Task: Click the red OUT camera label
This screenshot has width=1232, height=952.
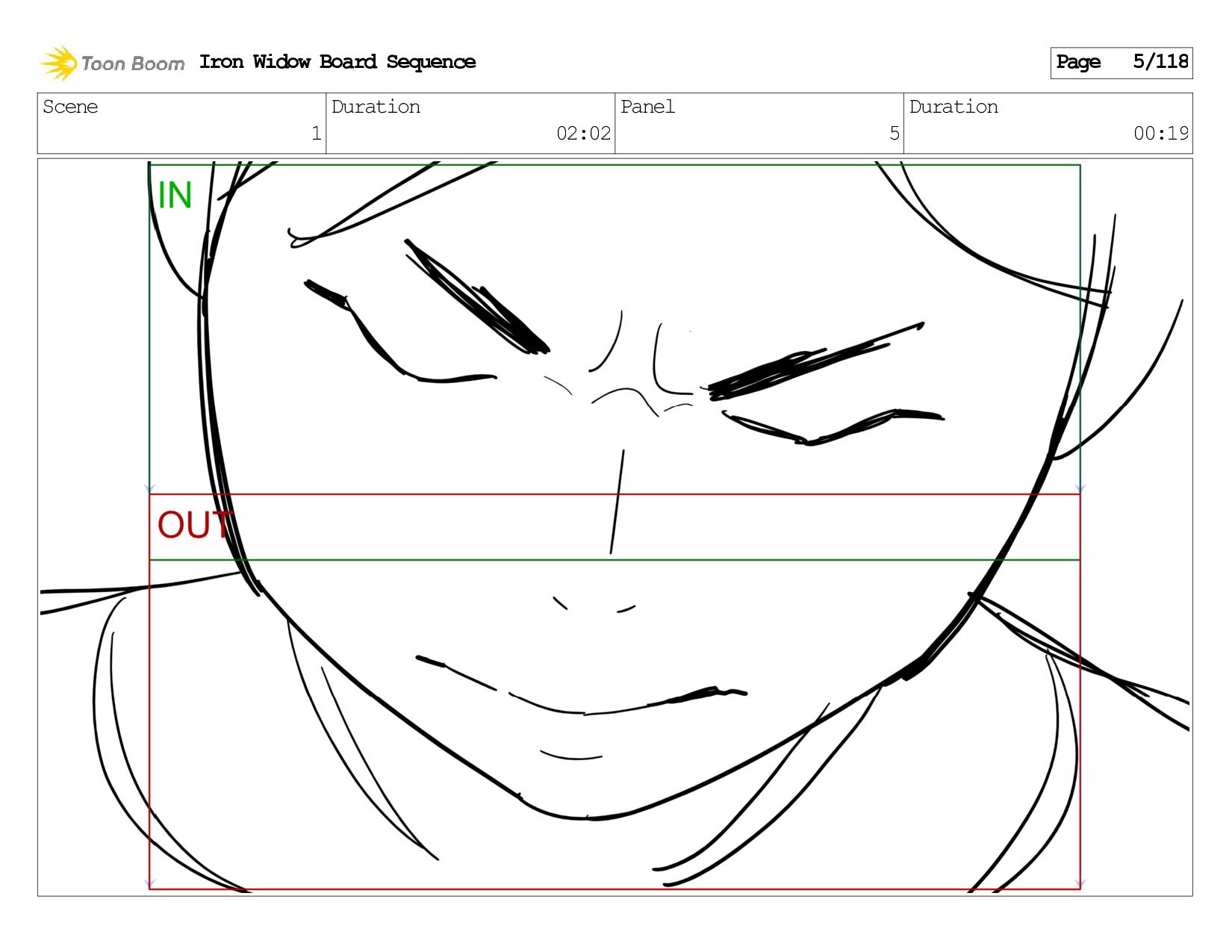Action: coord(195,525)
